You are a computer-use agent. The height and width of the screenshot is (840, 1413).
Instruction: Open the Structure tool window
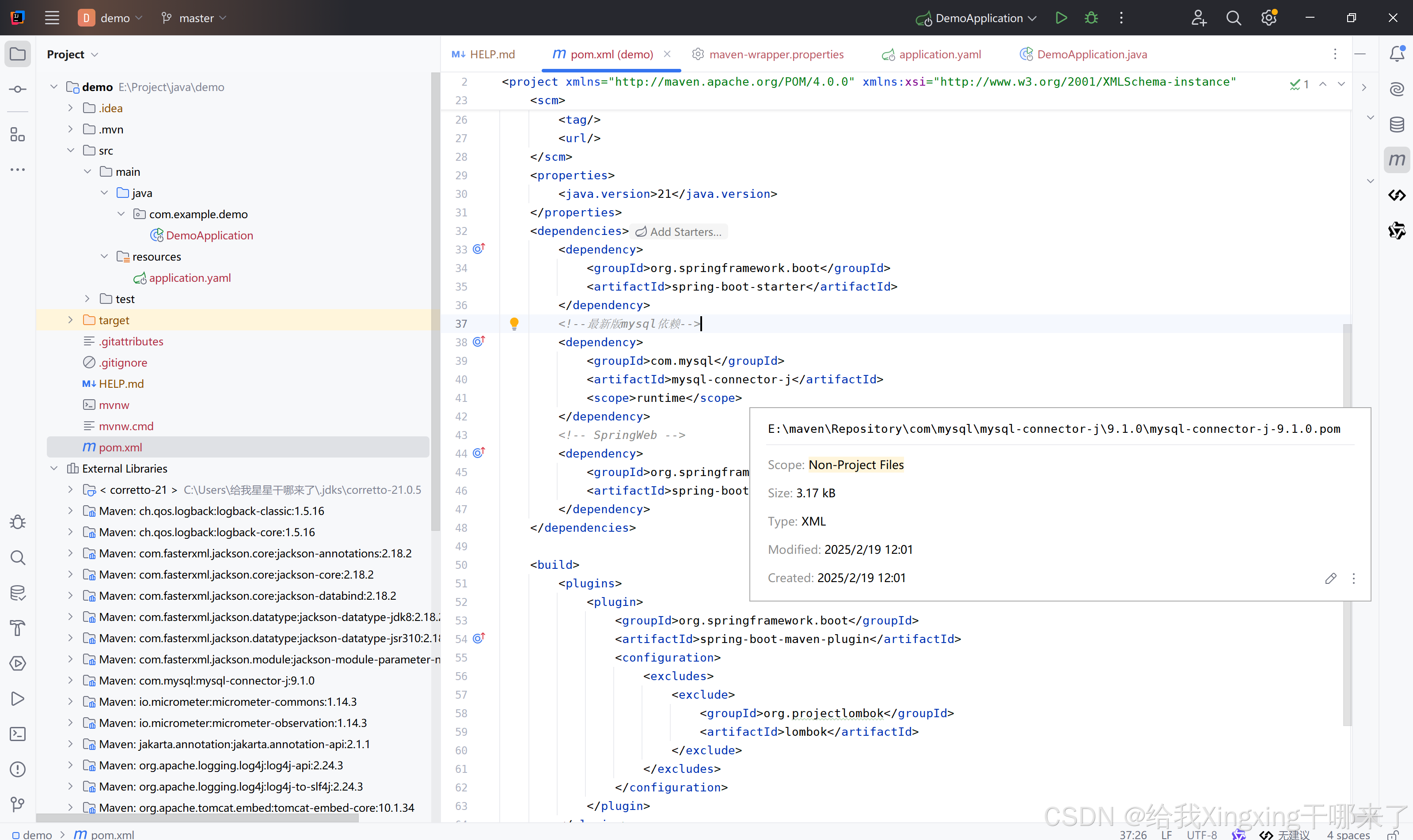pos(18,135)
